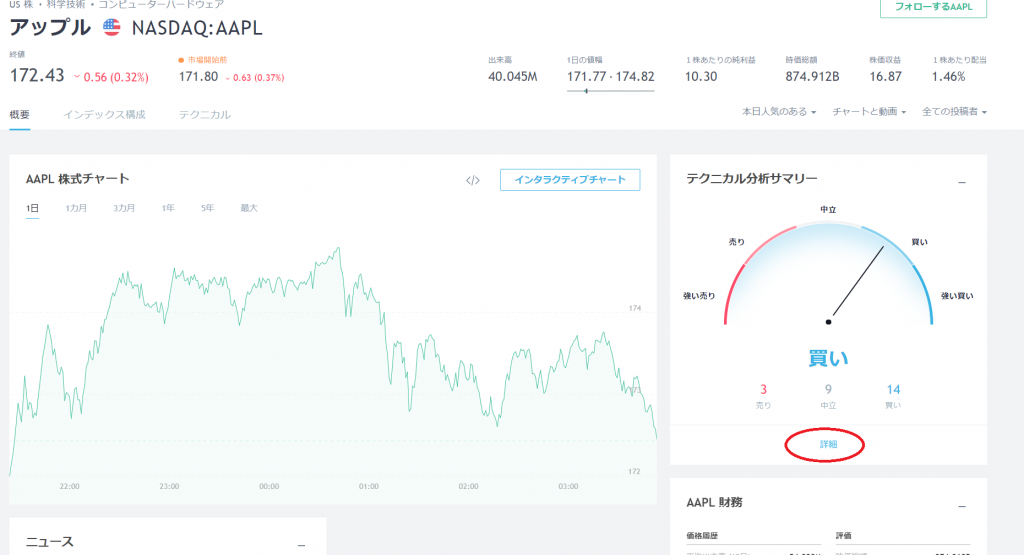Open the 本日人気のある dropdown
The image size is (1024, 555).
pyautogui.click(x=778, y=112)
